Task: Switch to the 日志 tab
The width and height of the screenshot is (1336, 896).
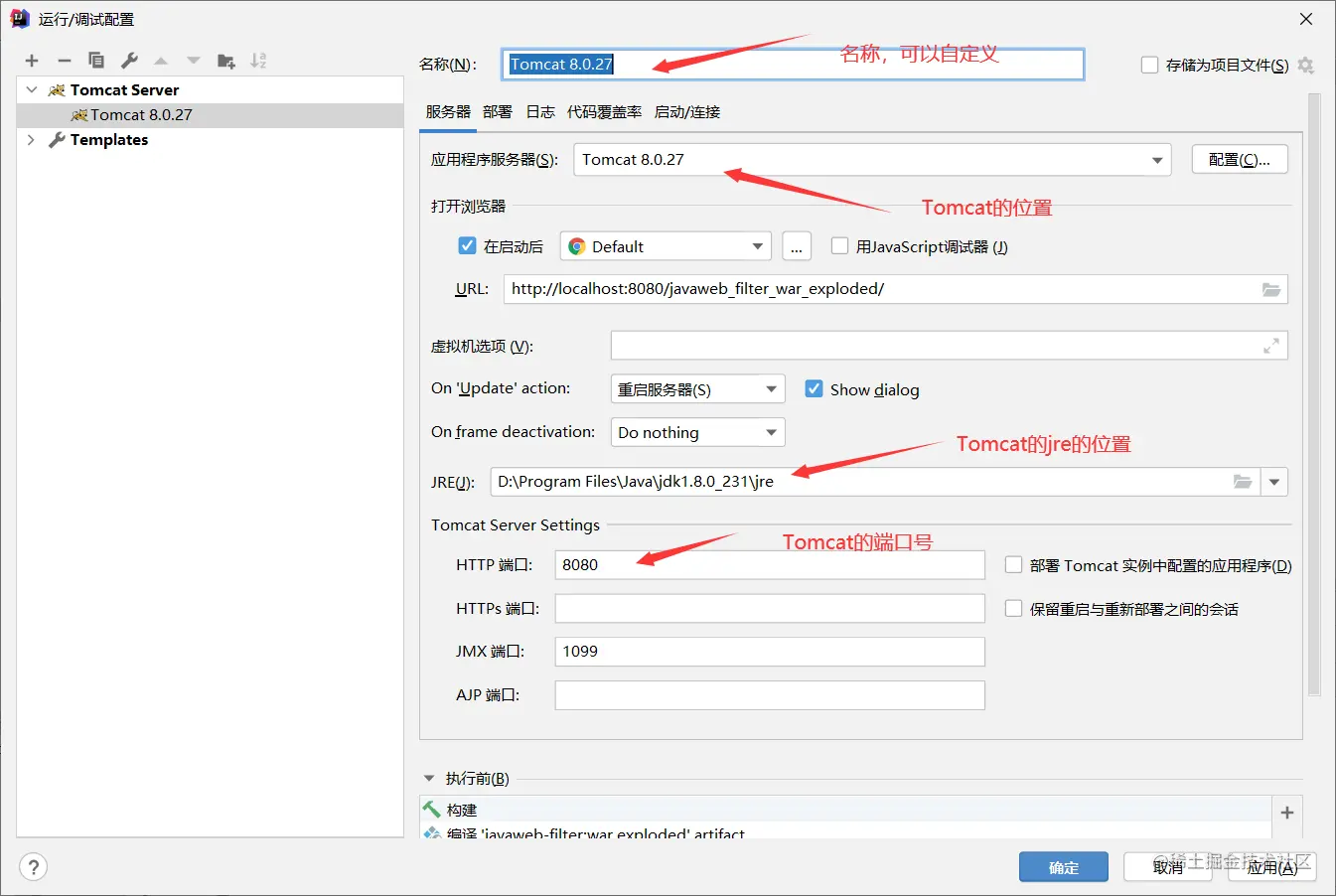Action: point(540,111)
